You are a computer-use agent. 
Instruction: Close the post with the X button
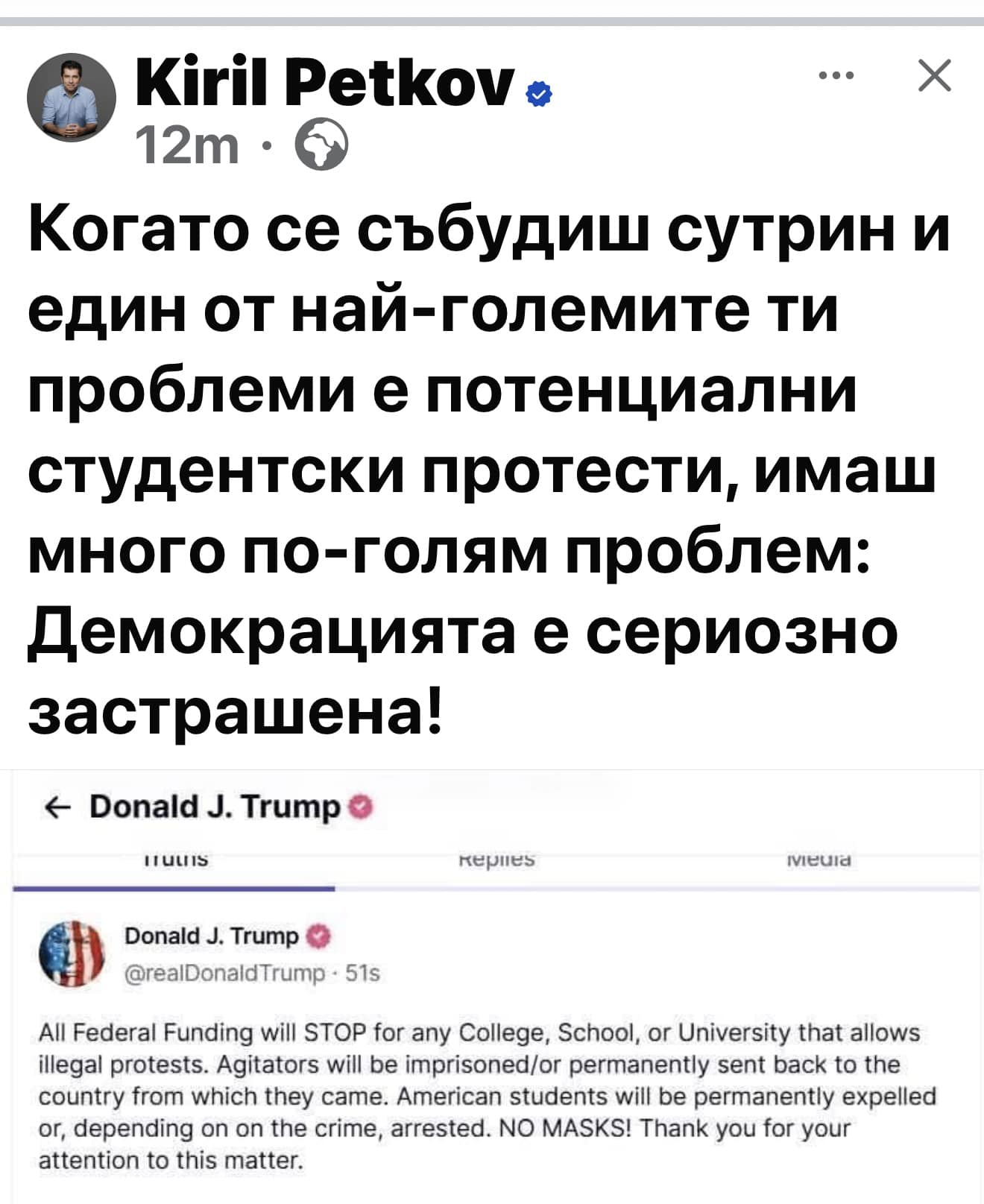[x=934, y=75]
